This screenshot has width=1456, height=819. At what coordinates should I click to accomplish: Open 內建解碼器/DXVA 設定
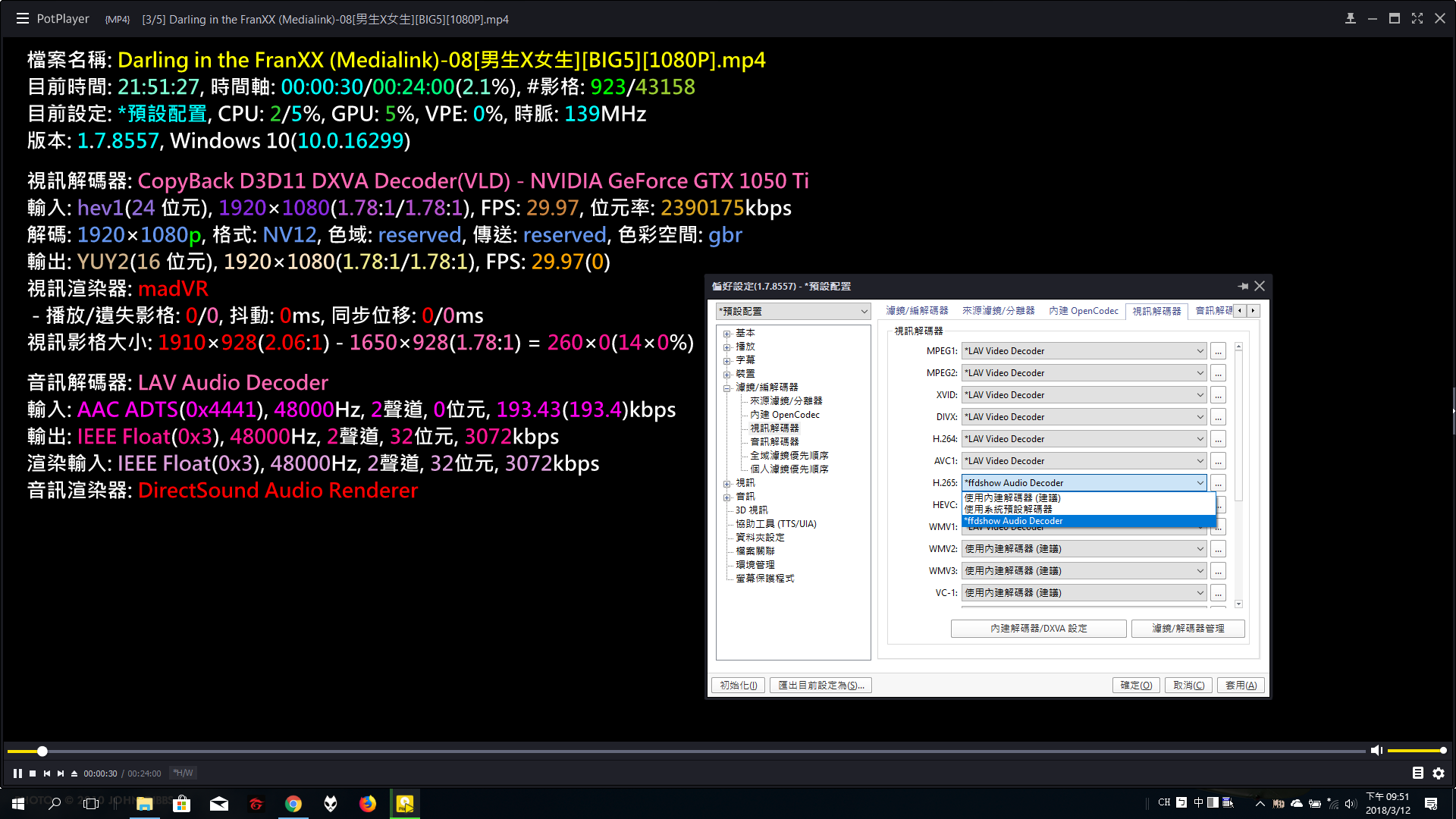(1038, 629)
